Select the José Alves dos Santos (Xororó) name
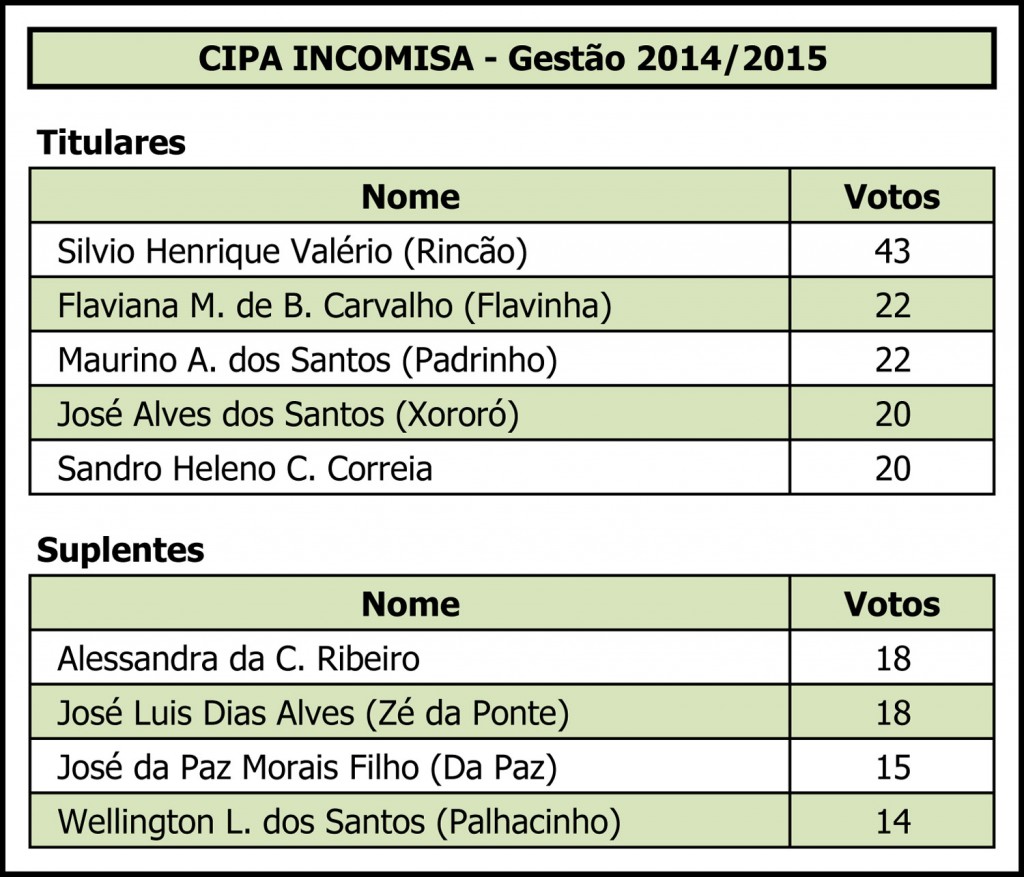The height and width of the screenshot is (877, 1024). tap(288, 413)
